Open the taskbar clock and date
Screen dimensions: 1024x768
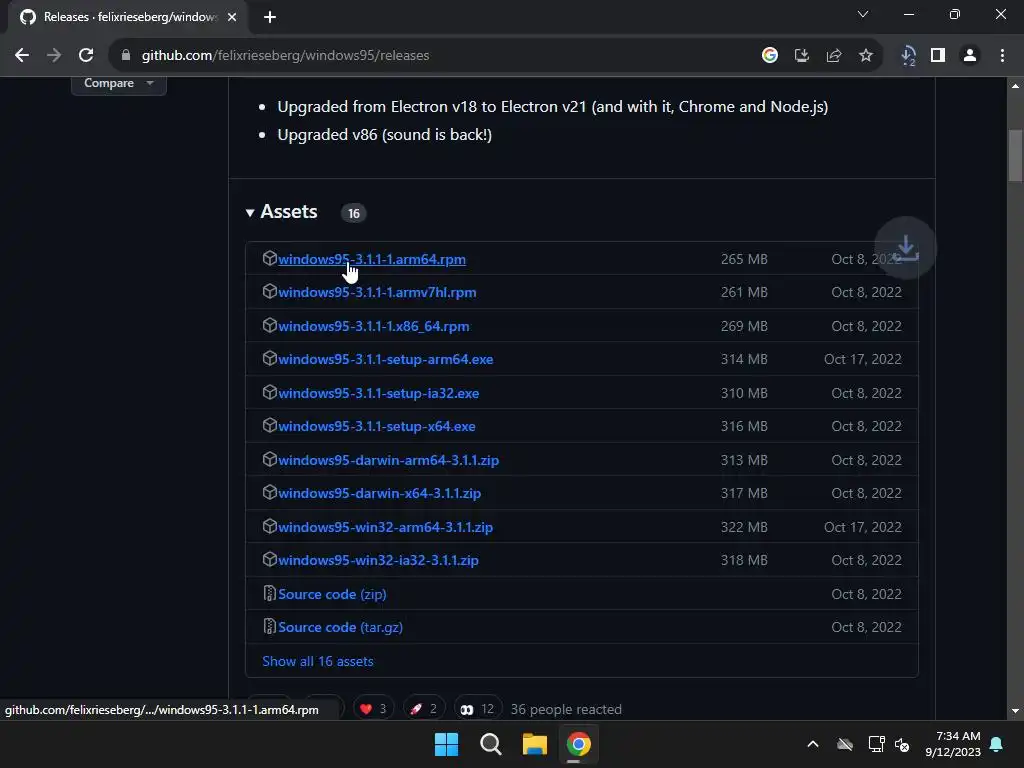coord(953,744)
